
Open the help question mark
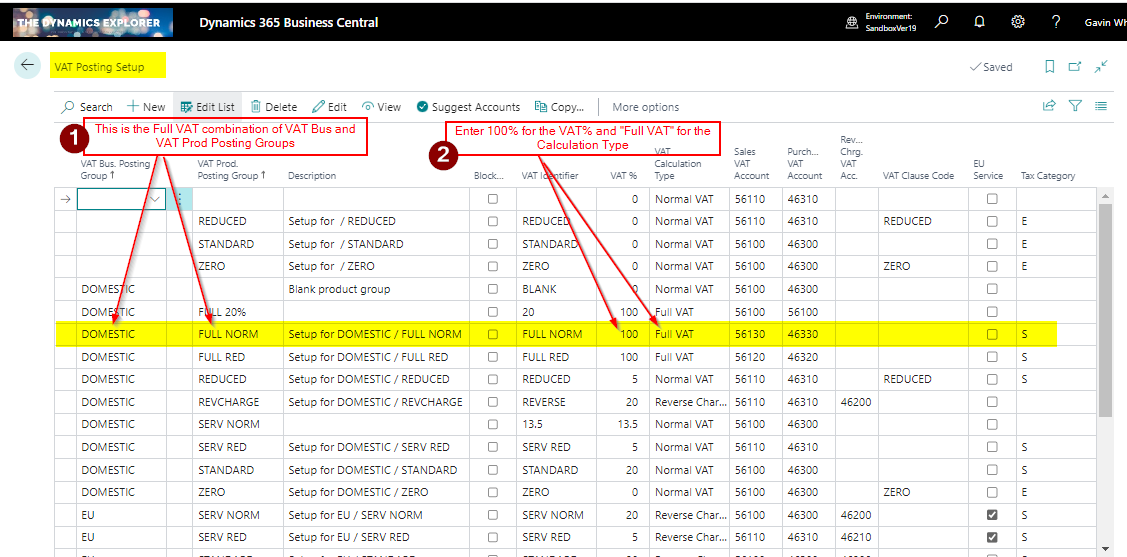1056,22
